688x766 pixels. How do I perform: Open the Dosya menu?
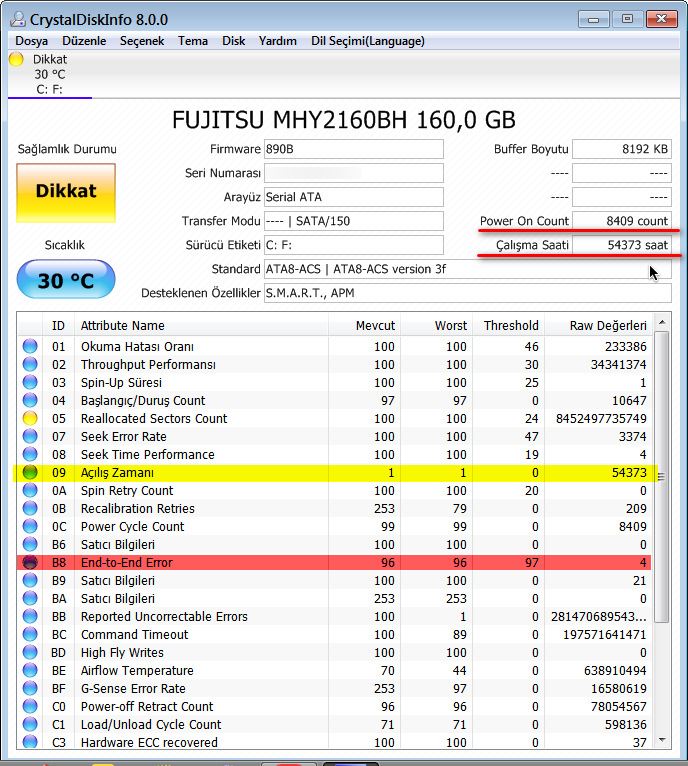coord(31,41)
